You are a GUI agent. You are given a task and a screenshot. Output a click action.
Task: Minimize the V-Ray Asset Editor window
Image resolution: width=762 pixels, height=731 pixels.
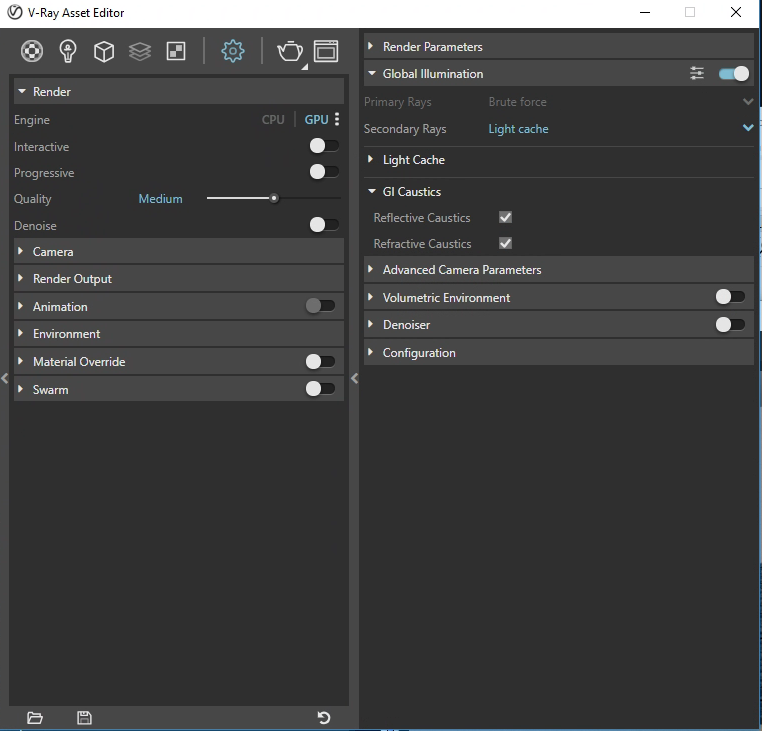(x=645, y=12)
